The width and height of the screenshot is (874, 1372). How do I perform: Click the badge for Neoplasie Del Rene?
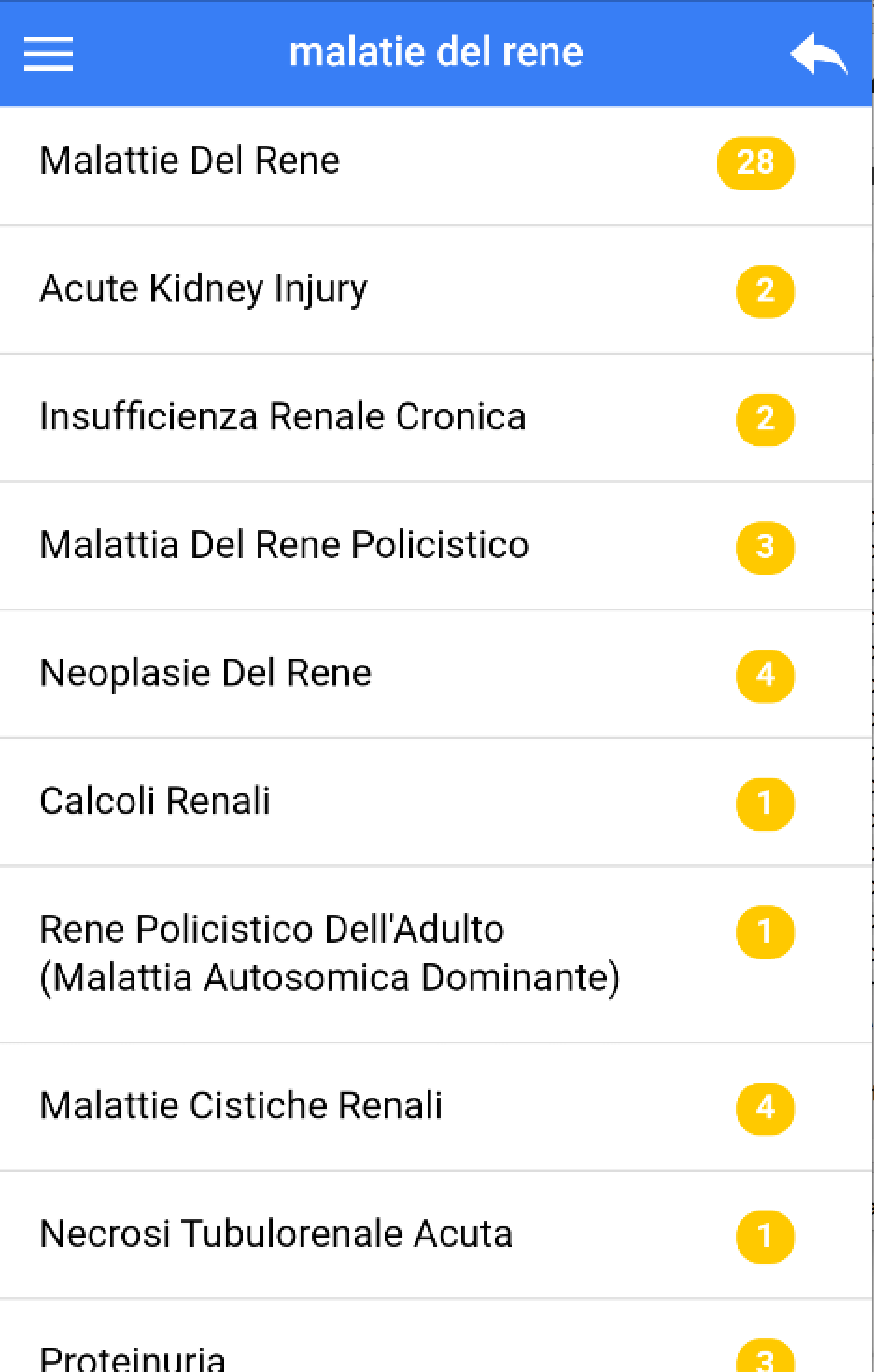765,675
